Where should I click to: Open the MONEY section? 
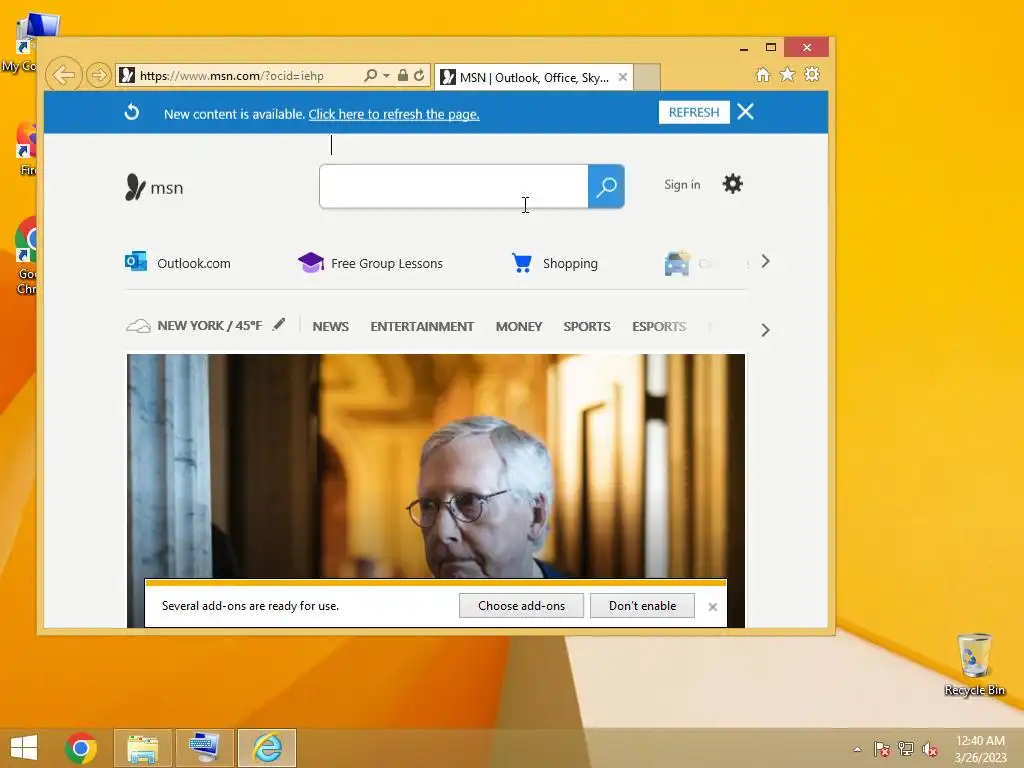tap(519, 327)
